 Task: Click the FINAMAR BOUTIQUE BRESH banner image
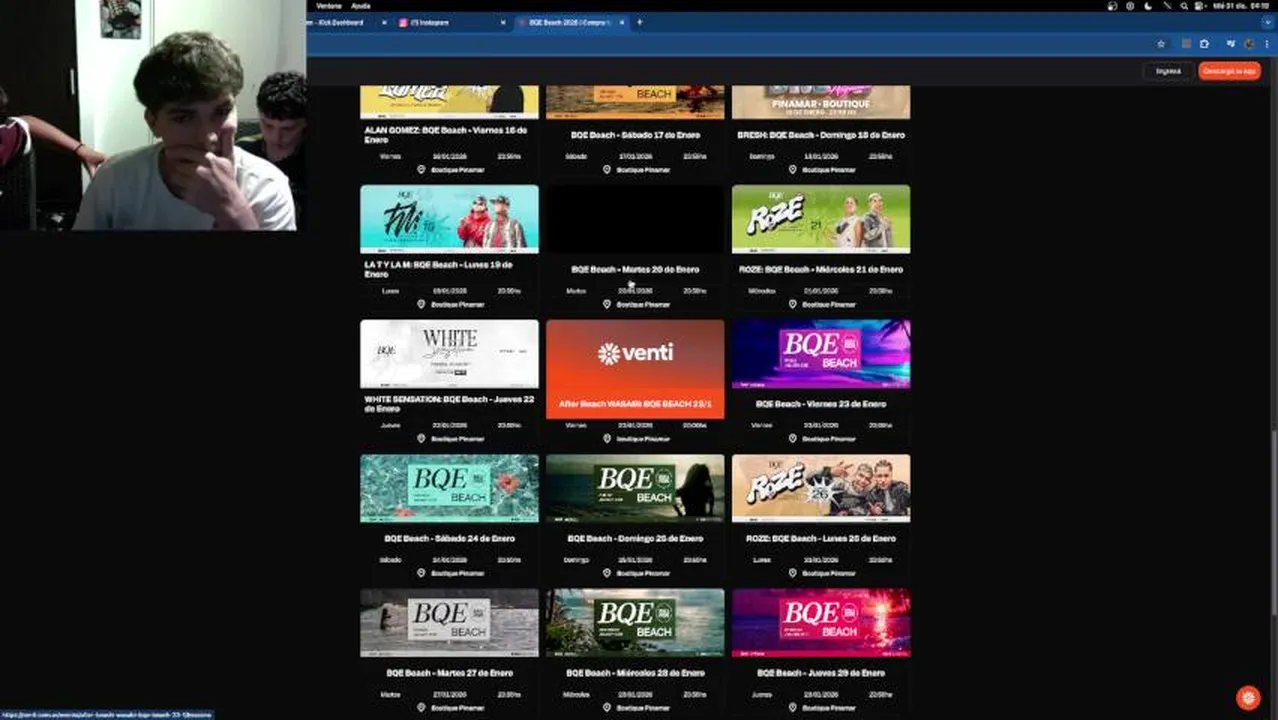click(821, 102)
